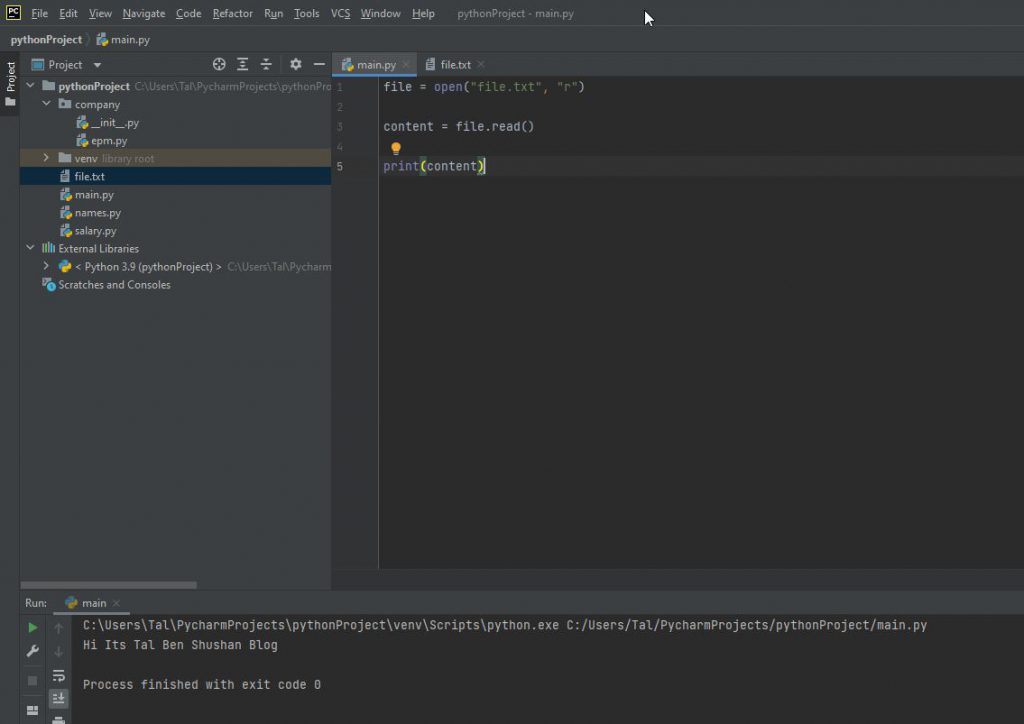
Task: Click the Expand All icon in Project panel
Action: (242, 64)
